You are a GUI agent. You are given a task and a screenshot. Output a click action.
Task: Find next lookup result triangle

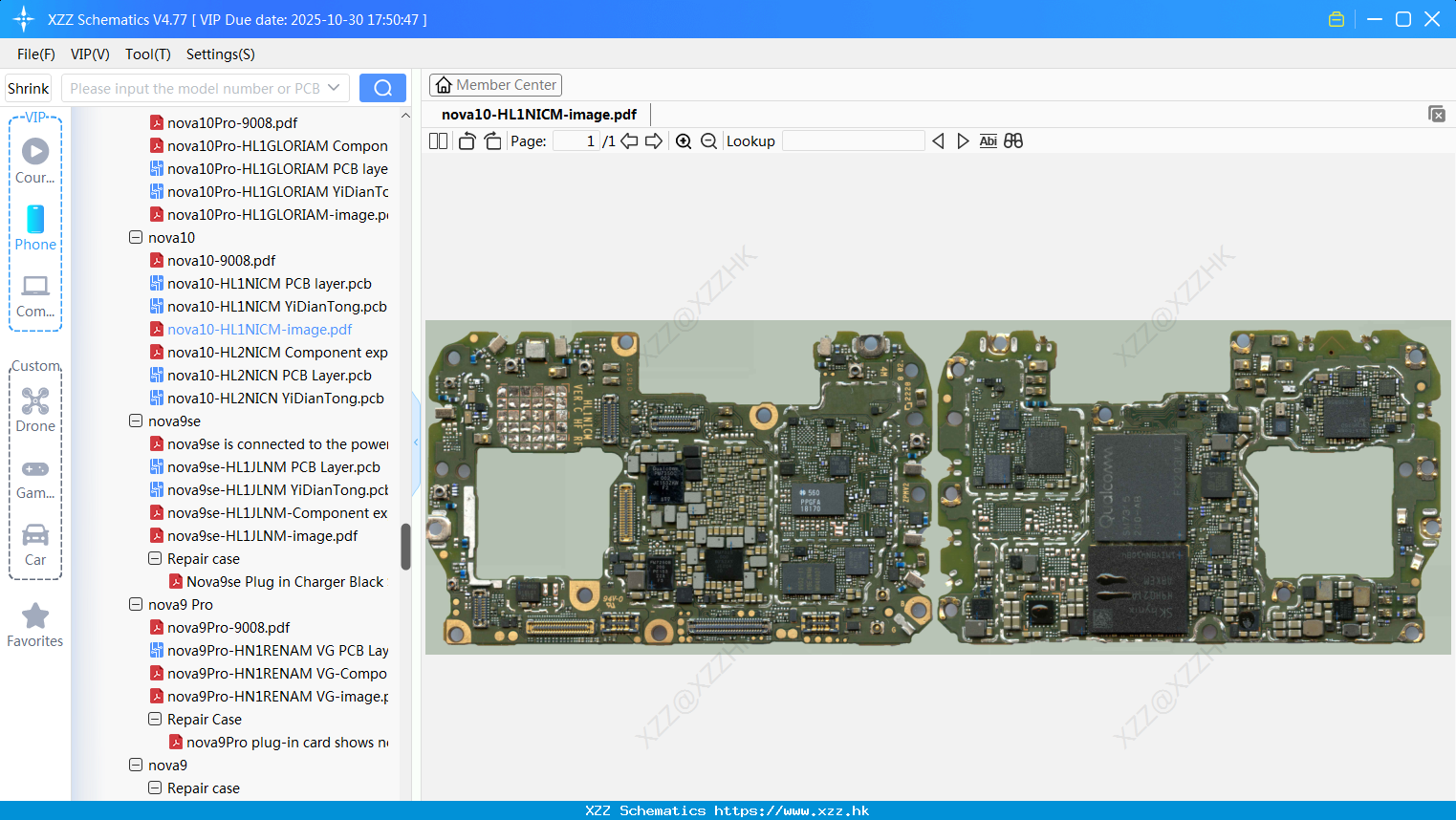[963, 140]
